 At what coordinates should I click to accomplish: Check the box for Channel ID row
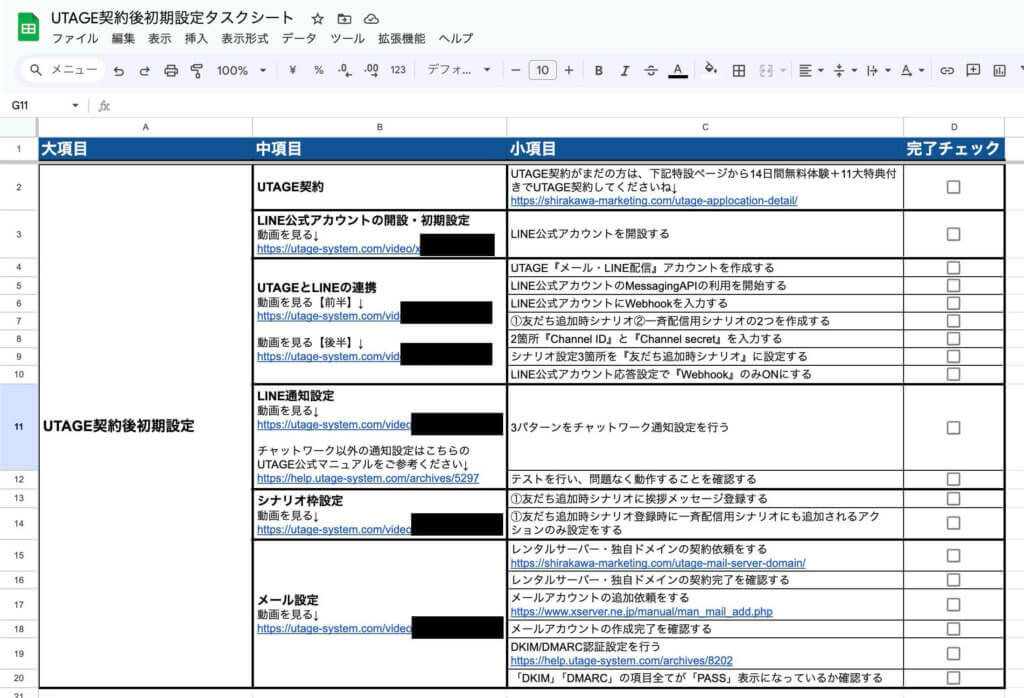click(x=953, y=338)
